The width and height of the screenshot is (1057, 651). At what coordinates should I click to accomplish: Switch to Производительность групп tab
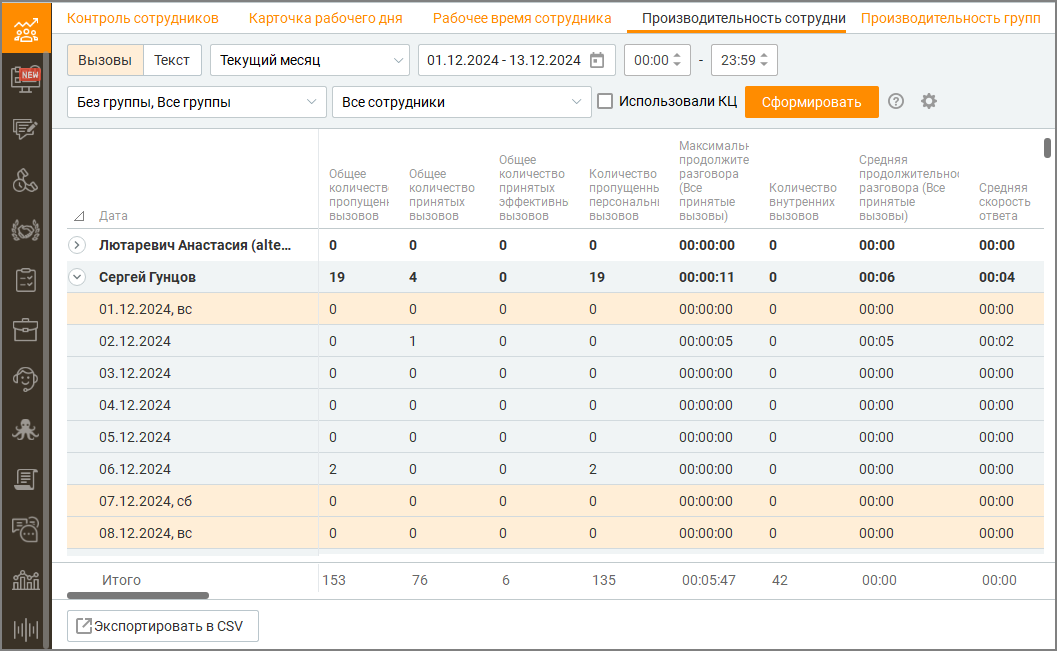950,18
